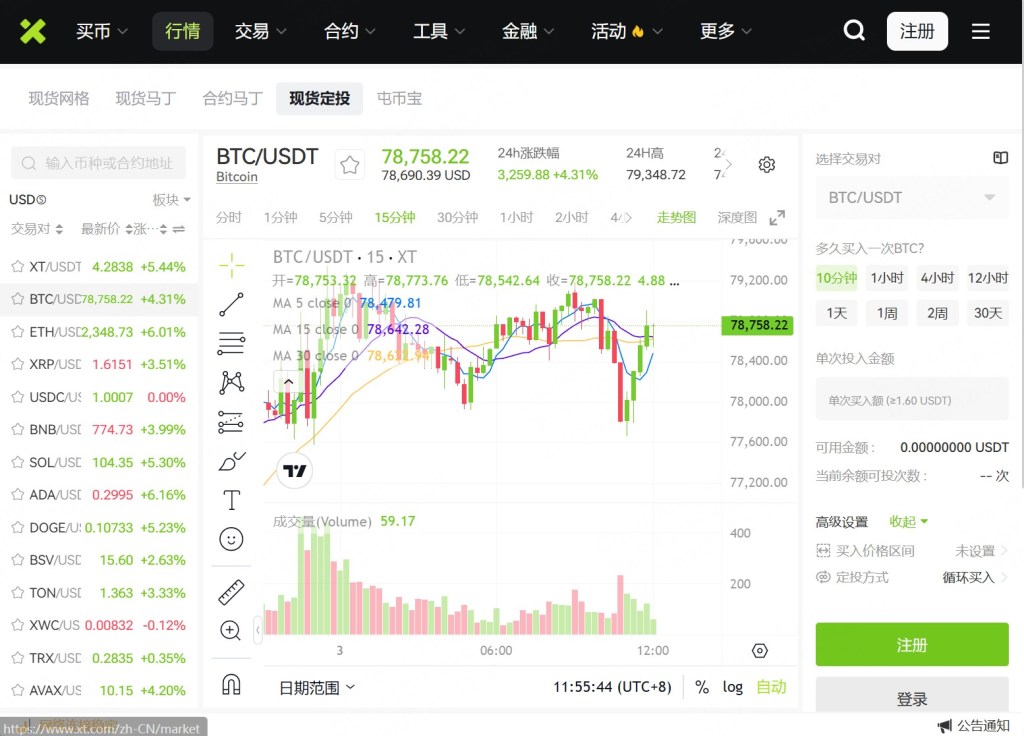Switch to the 屯币宝 tab
The height and width of the screenshot is (736, 1024).
click(x=399, y=99)
